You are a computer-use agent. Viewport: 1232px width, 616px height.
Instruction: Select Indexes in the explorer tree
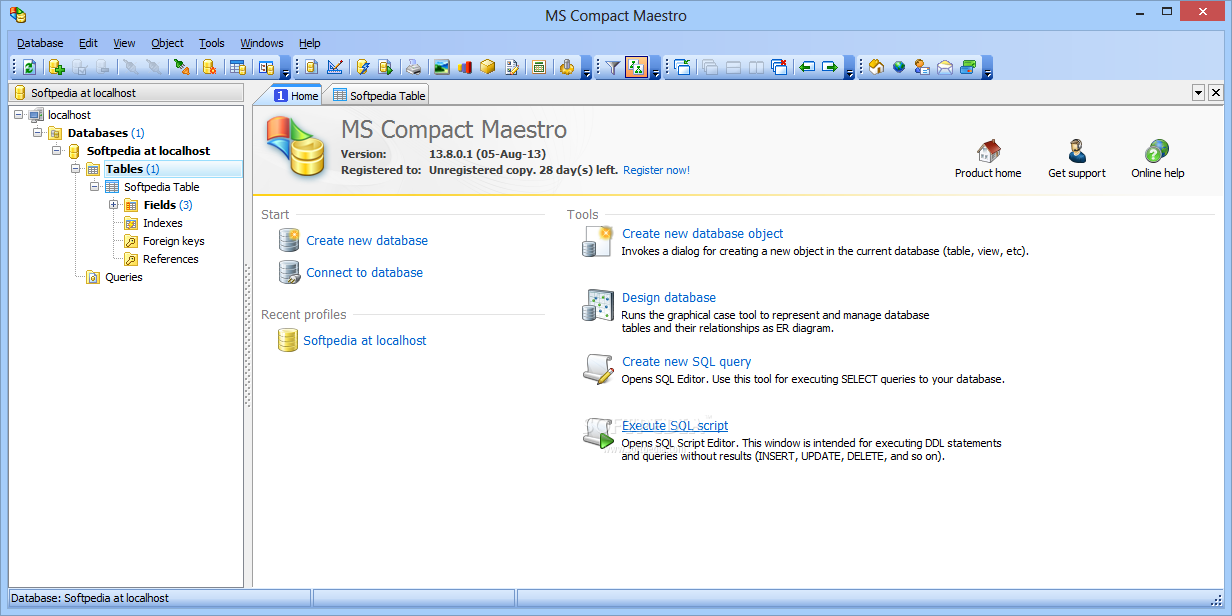162,223
